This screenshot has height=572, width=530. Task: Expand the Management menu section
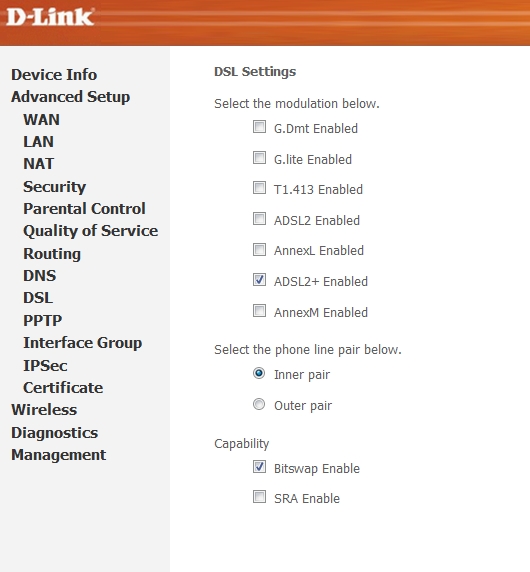58,455
